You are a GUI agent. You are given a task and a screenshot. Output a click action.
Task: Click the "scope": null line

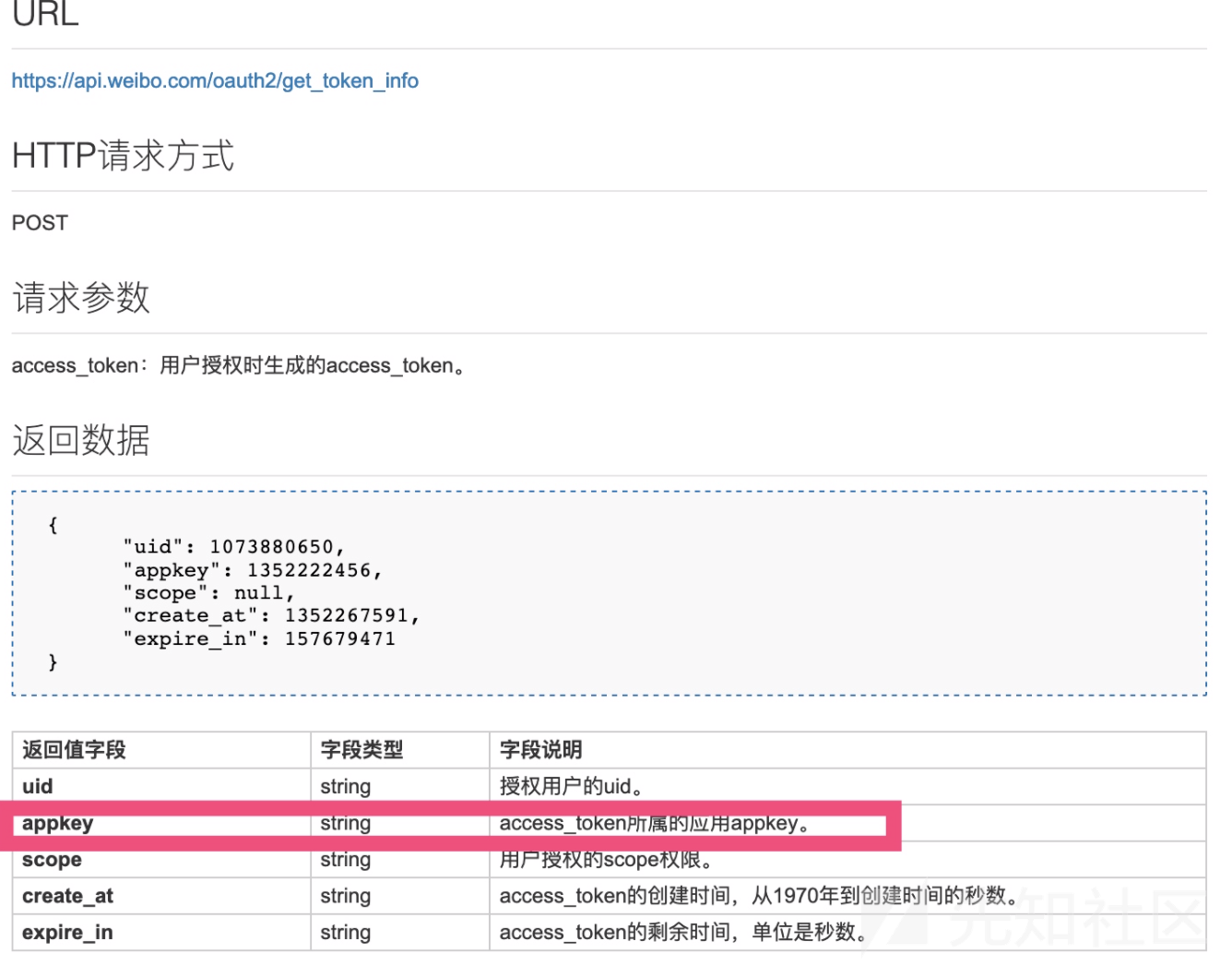pos(208,593)
